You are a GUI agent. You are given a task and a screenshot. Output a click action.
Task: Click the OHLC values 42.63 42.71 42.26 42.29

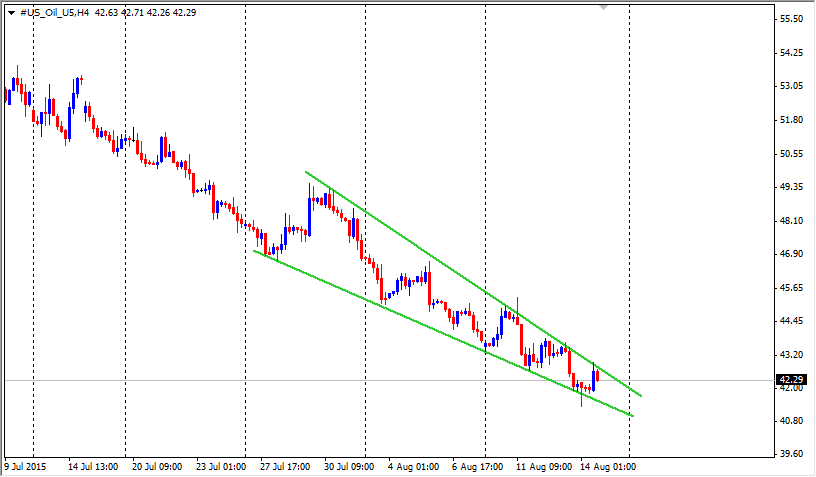pyautogui.click(x=145, y=12)
